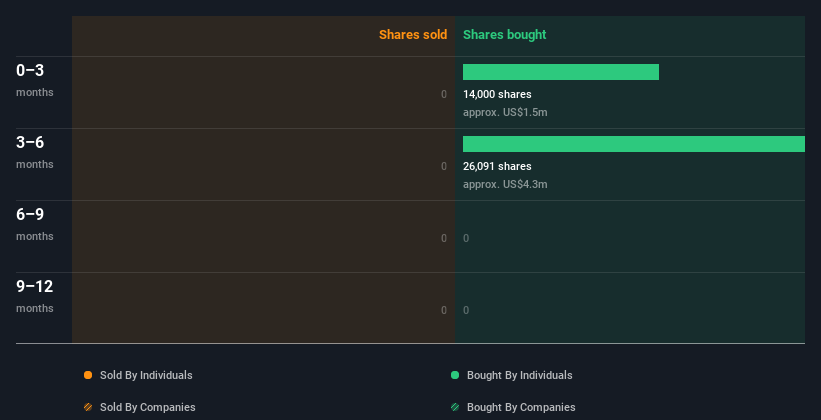This screenshot has width=821, height=420.
Task: Click the approx. US$4.3m amount
Action: [505, 184]
